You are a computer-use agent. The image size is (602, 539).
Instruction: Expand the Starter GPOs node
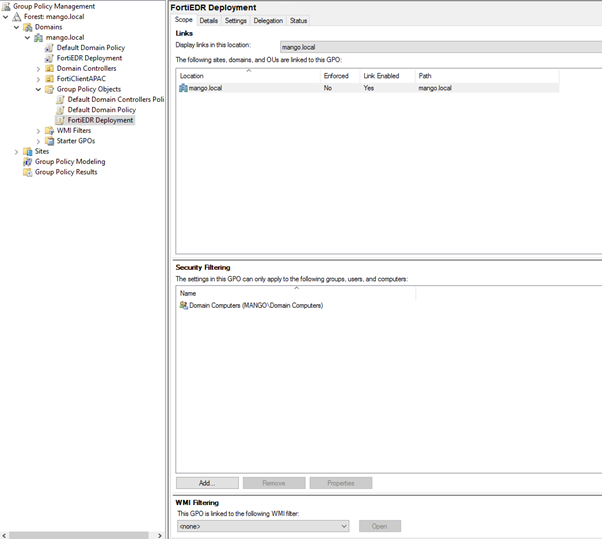click(38, 142)
